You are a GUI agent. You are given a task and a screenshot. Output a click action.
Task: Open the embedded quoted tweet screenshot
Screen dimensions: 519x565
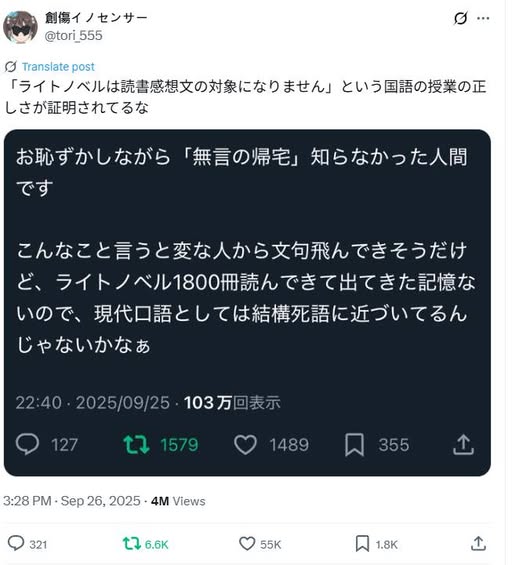coord(247,303)
